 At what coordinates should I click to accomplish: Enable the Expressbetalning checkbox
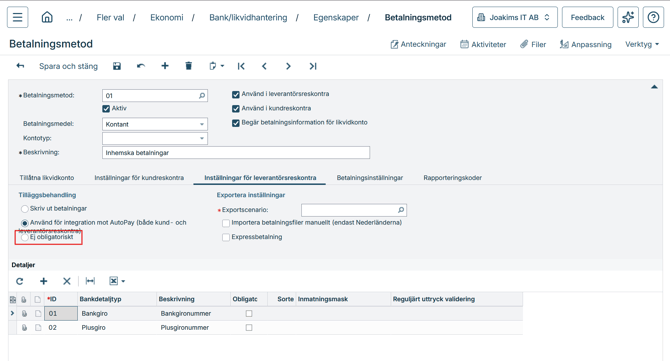click(226, 237)
